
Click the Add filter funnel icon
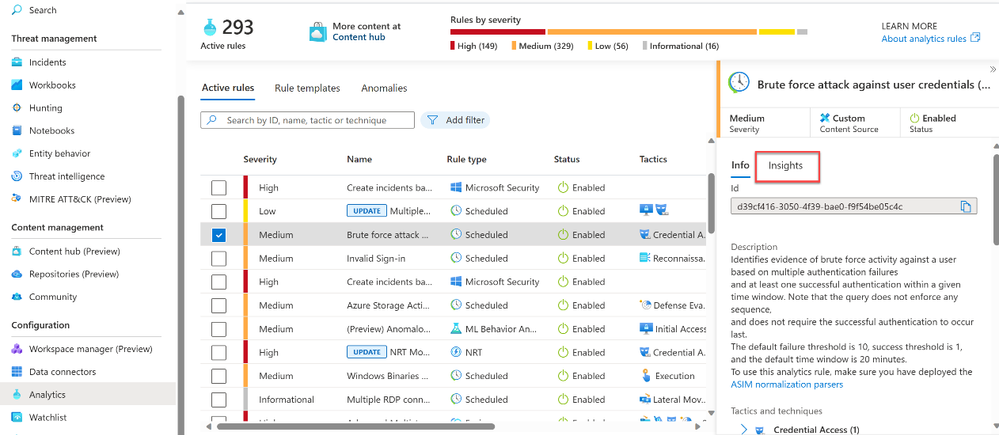coord(433,120)
